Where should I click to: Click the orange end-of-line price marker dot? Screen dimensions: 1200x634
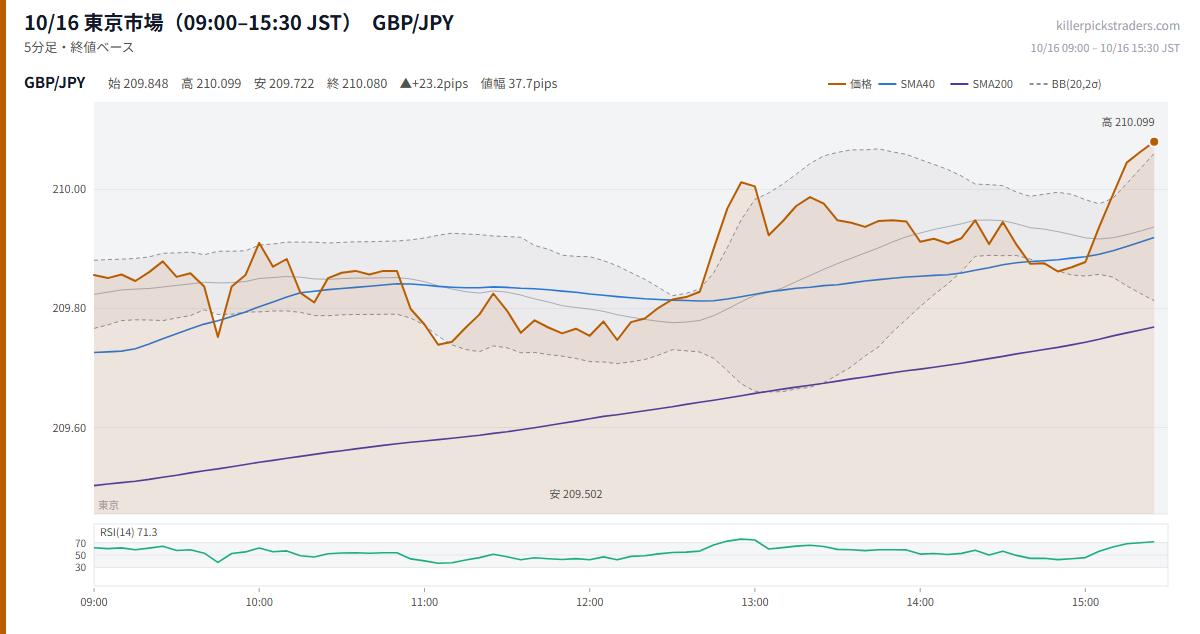pyautogui.click(x=1154, y=142)
